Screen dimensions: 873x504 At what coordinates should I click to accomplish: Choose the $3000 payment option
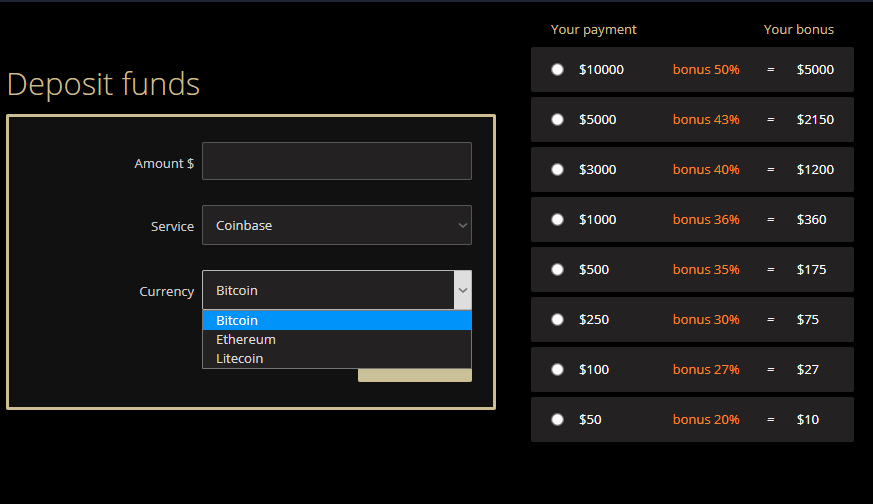(557, 170)
